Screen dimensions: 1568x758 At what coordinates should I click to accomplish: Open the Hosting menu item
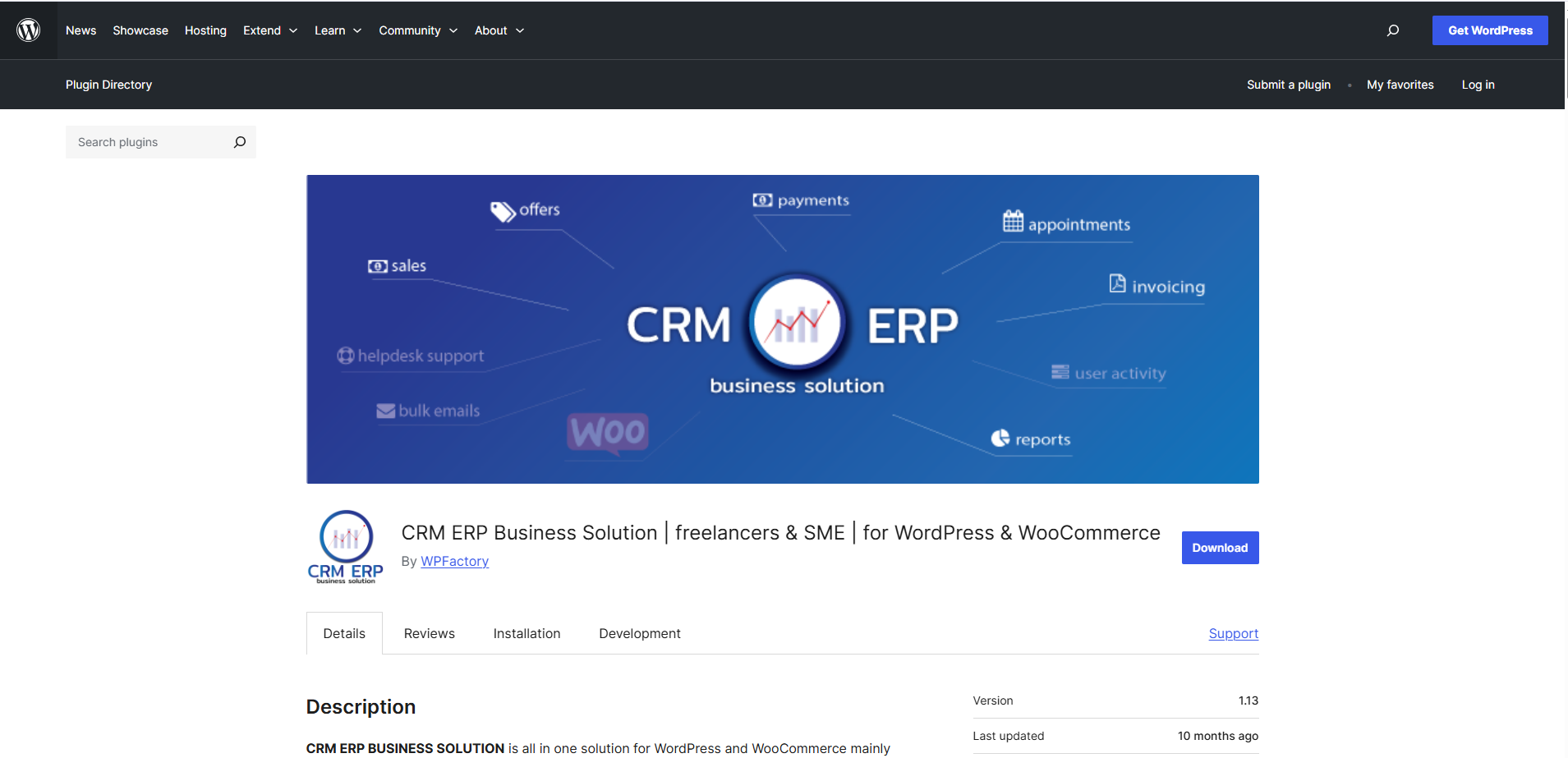click(205, 30)
